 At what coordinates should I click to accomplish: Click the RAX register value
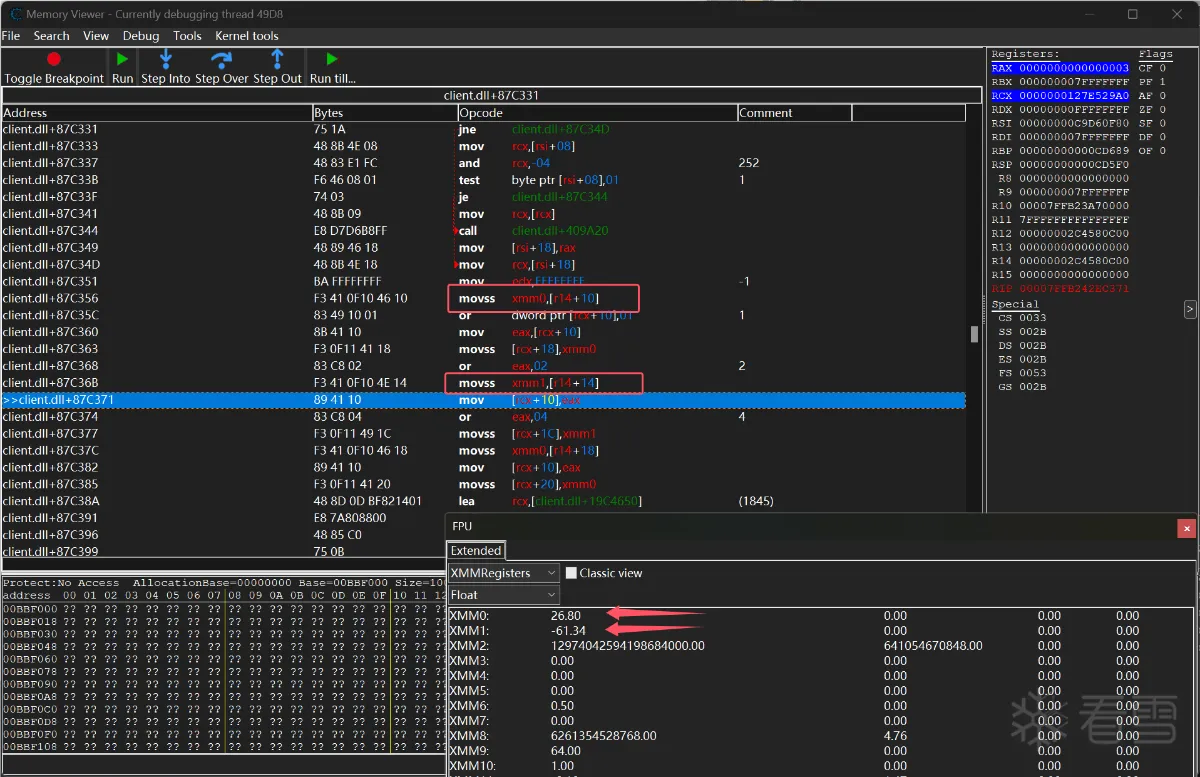[1074, 68]
